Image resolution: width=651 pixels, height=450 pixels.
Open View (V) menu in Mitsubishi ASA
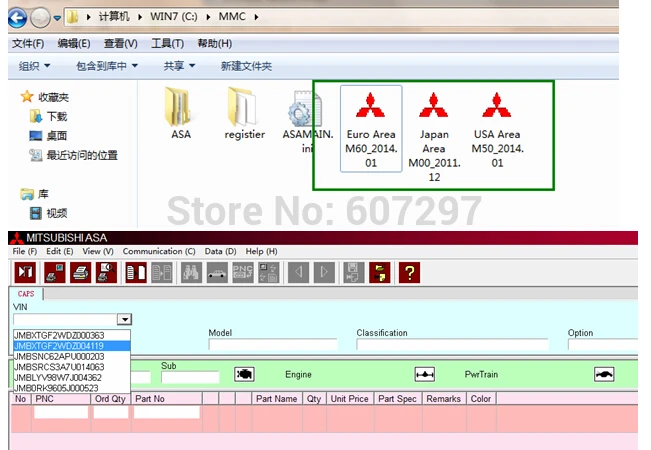(x=98, y=251)
